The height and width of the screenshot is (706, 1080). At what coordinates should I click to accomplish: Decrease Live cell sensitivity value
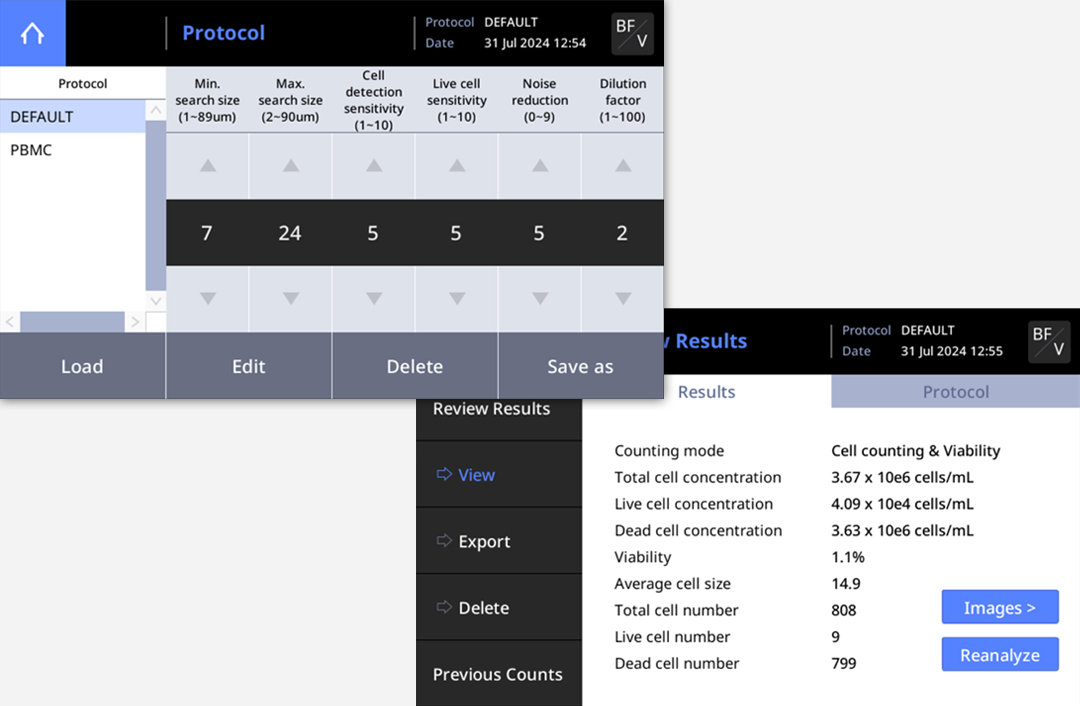[x=457, y=298]
